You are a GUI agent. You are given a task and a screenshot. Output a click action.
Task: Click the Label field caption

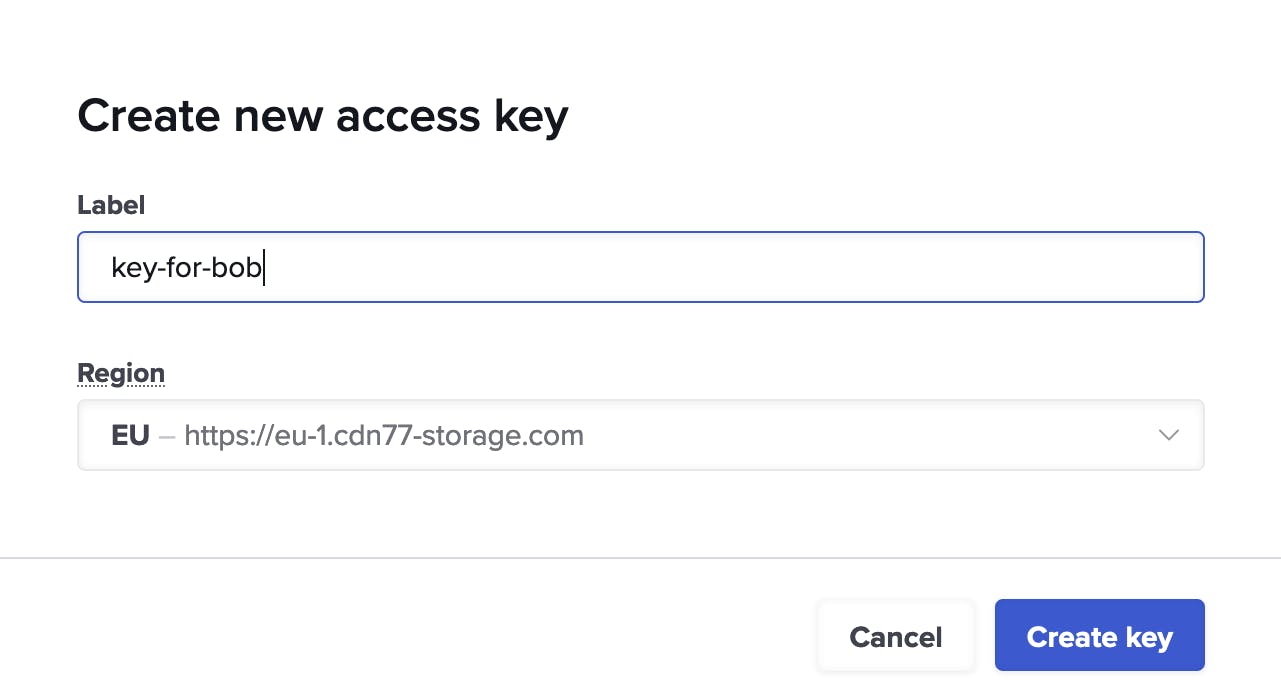[x=111, y=205]
